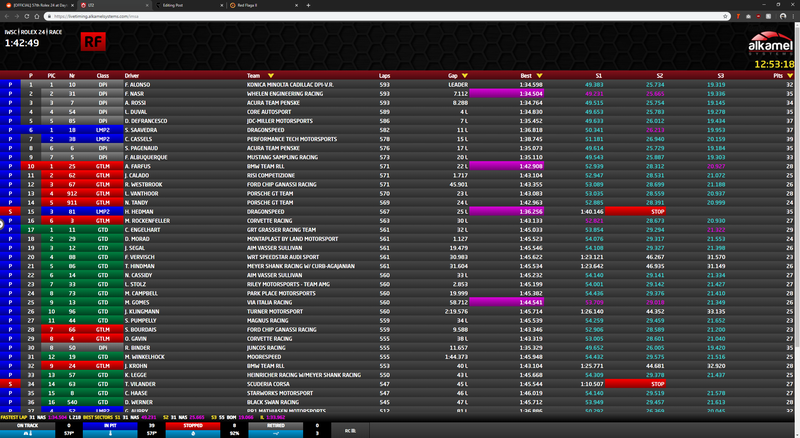Click the wind icon under Retired
Screen dimensions: 800x438
276,433
